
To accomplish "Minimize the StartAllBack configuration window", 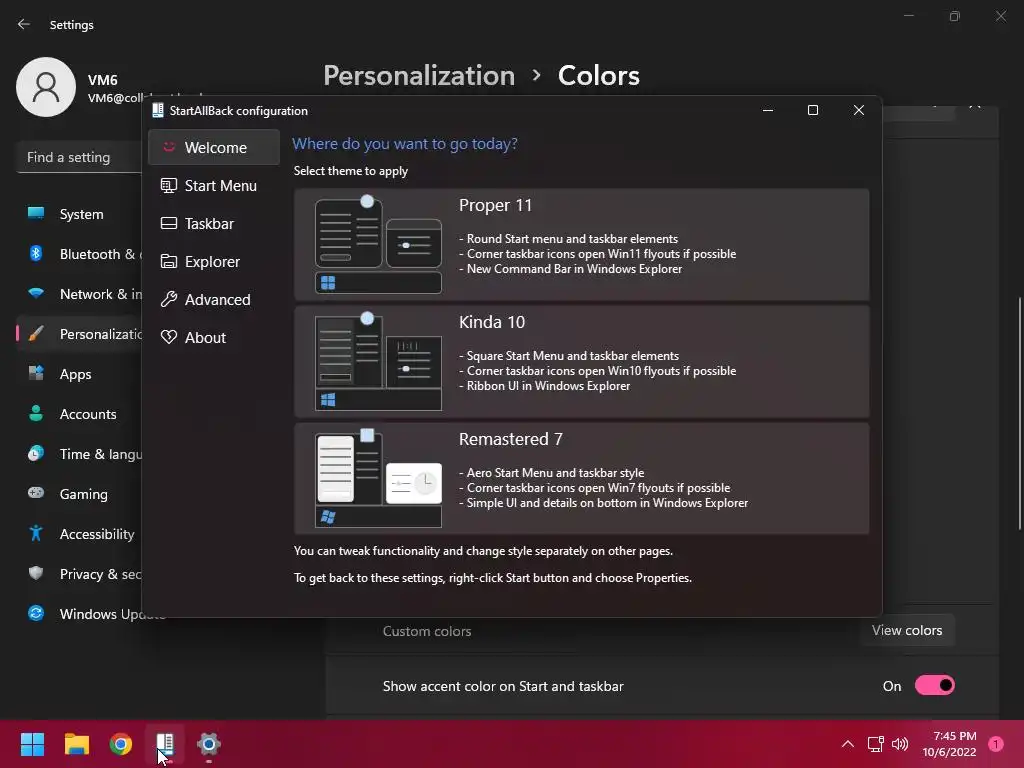I will click(x=768, y=110).
